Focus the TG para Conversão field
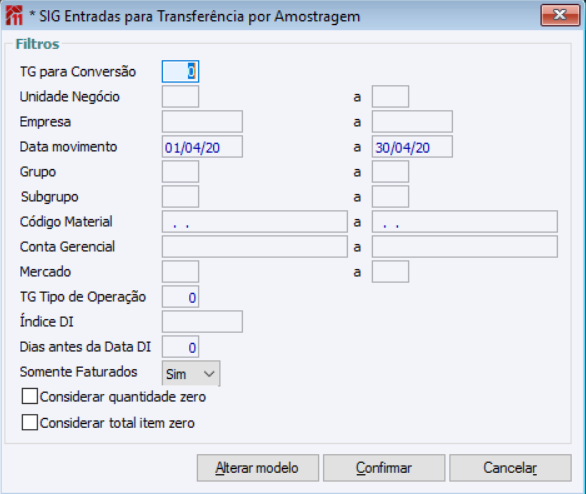Image resolution: width=586 pixels, height=494 pixels. coord(181,71)
